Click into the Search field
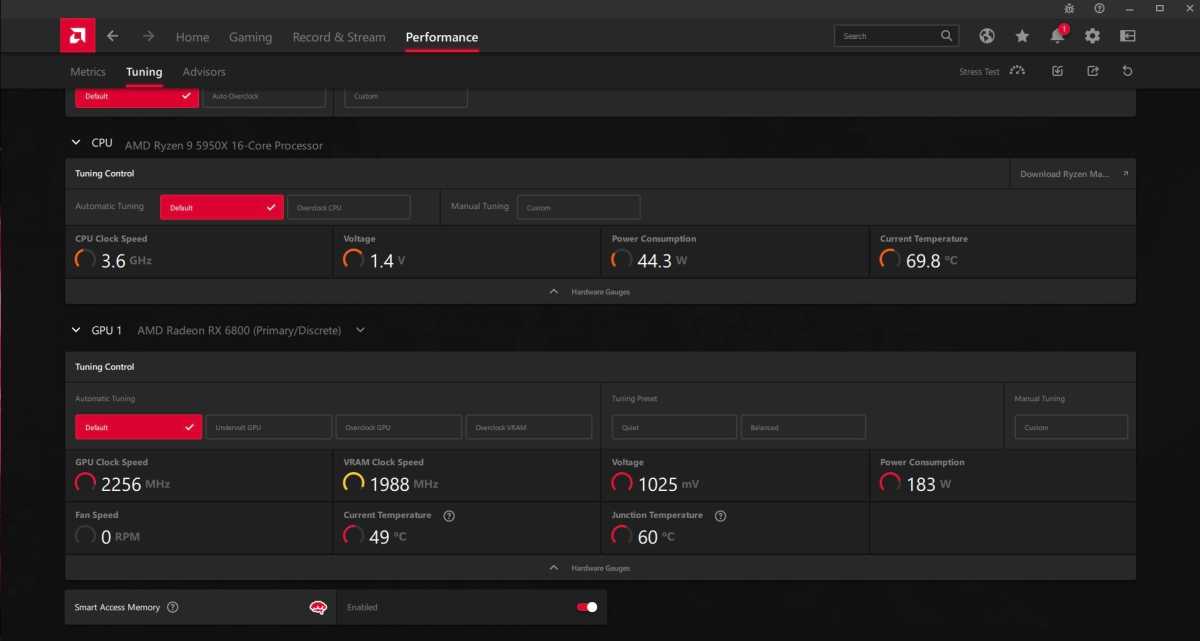Image resolution: width=1200 pixels, height=641 pixels. 885,36
